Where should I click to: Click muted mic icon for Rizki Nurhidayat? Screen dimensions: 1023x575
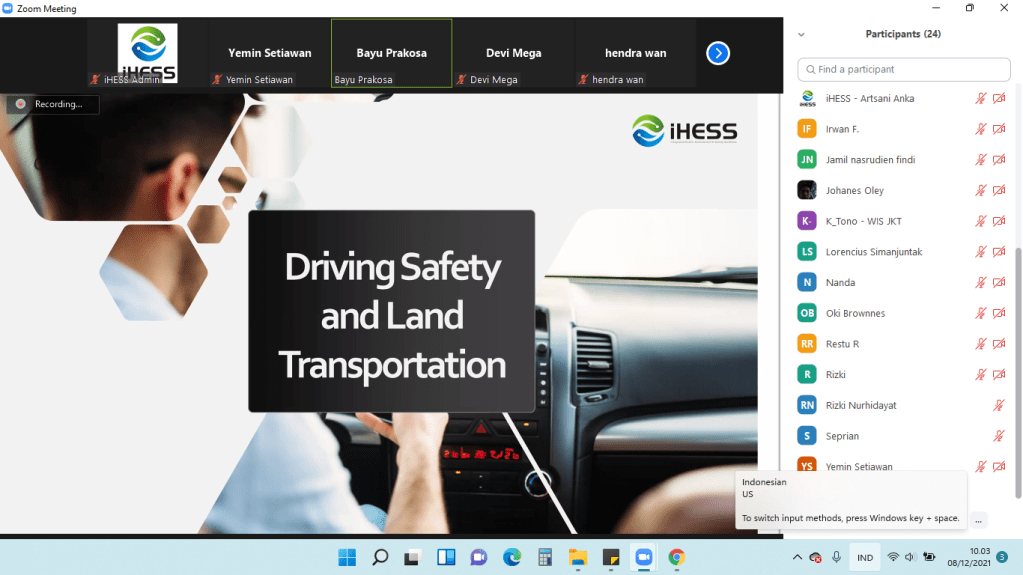point(998,405)
